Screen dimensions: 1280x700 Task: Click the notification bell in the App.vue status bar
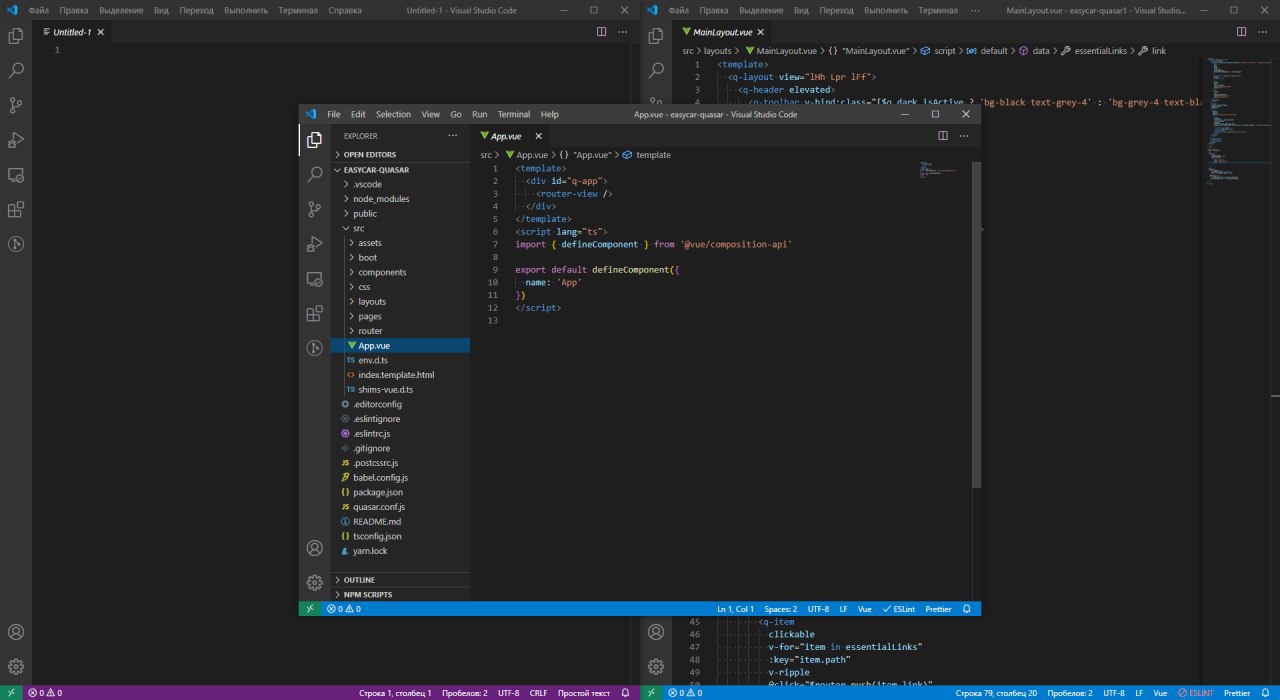coord(967,608)
